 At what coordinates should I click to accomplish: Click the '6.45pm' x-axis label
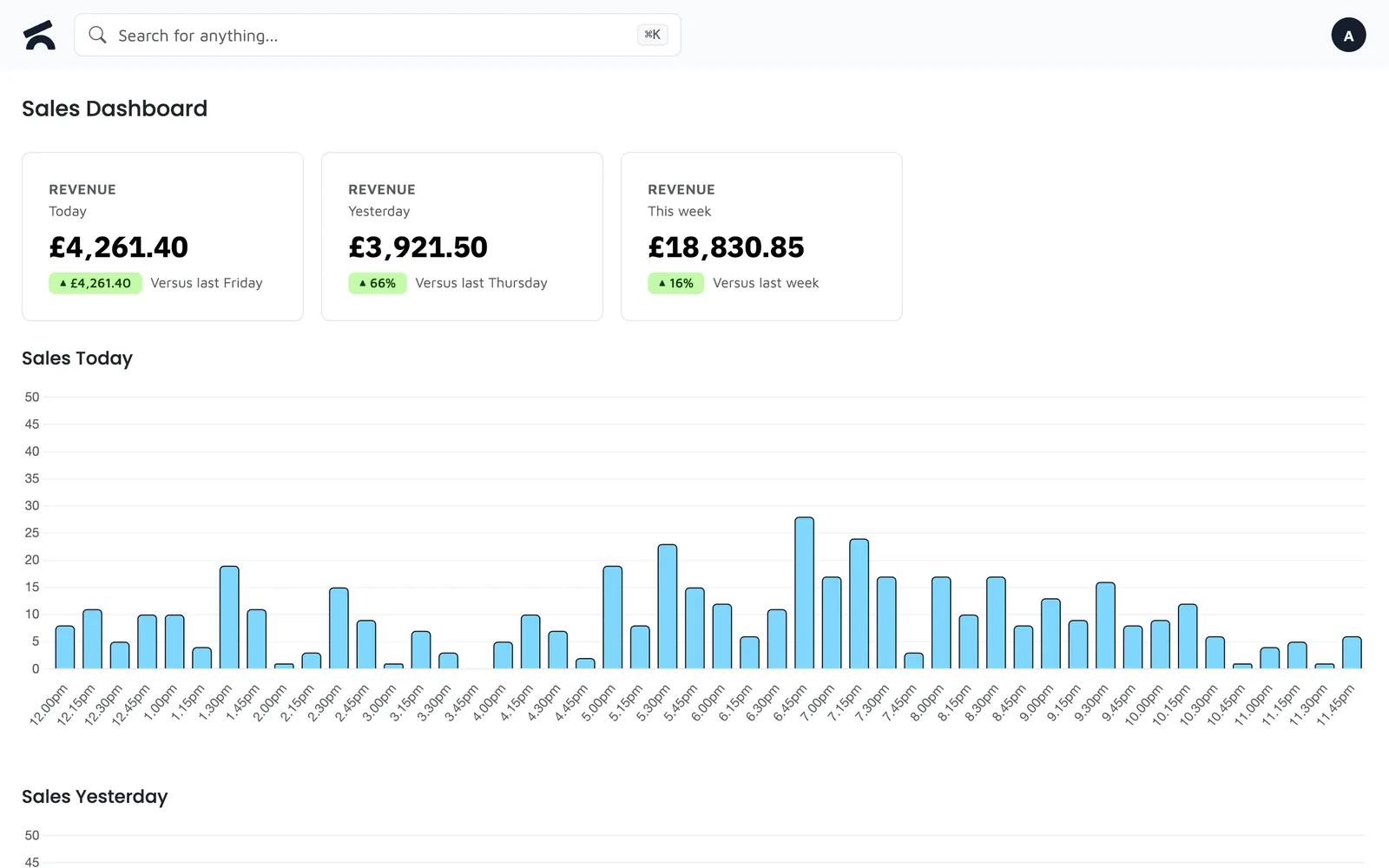(x=790, y=703)
